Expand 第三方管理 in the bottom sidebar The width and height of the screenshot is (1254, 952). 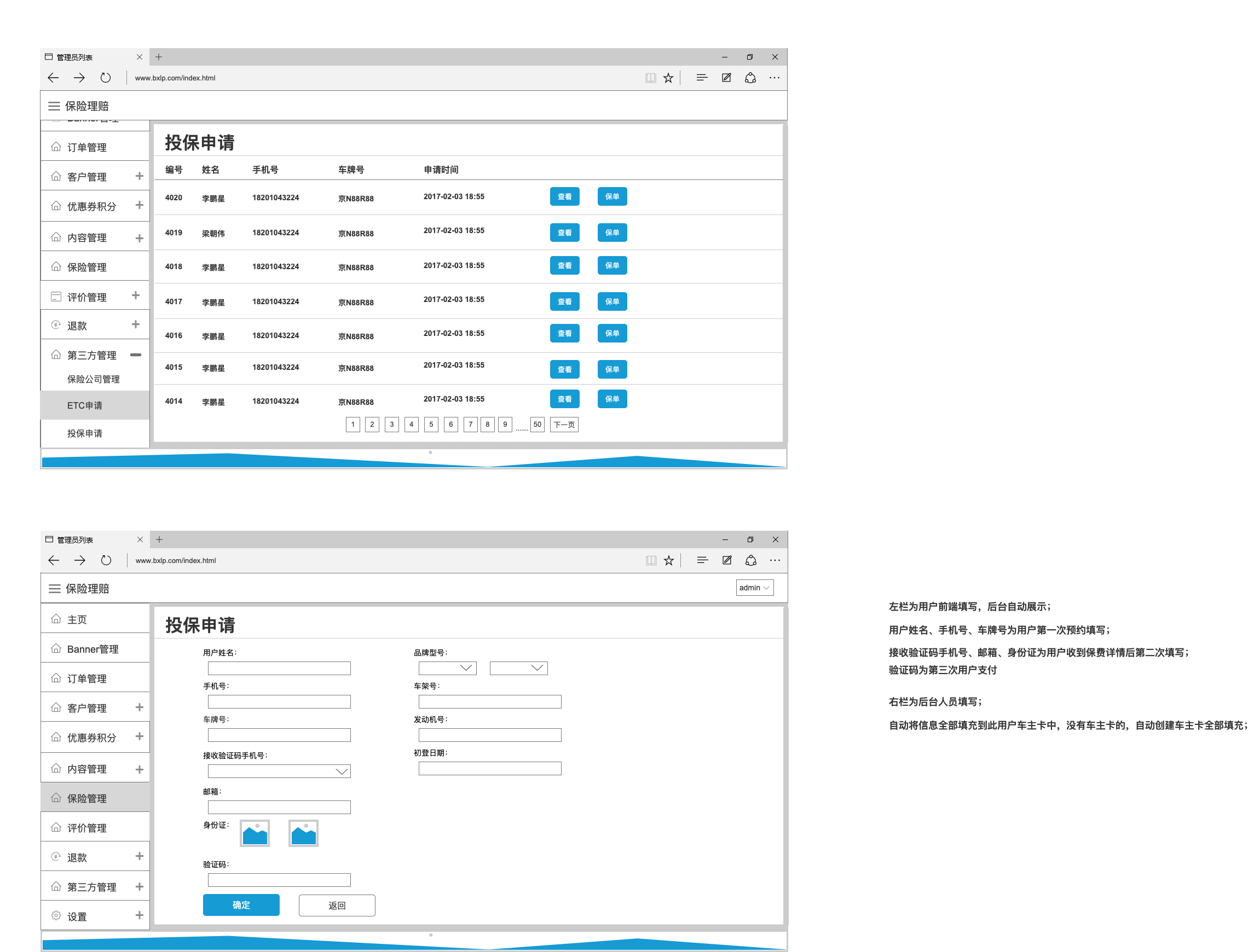140,887
